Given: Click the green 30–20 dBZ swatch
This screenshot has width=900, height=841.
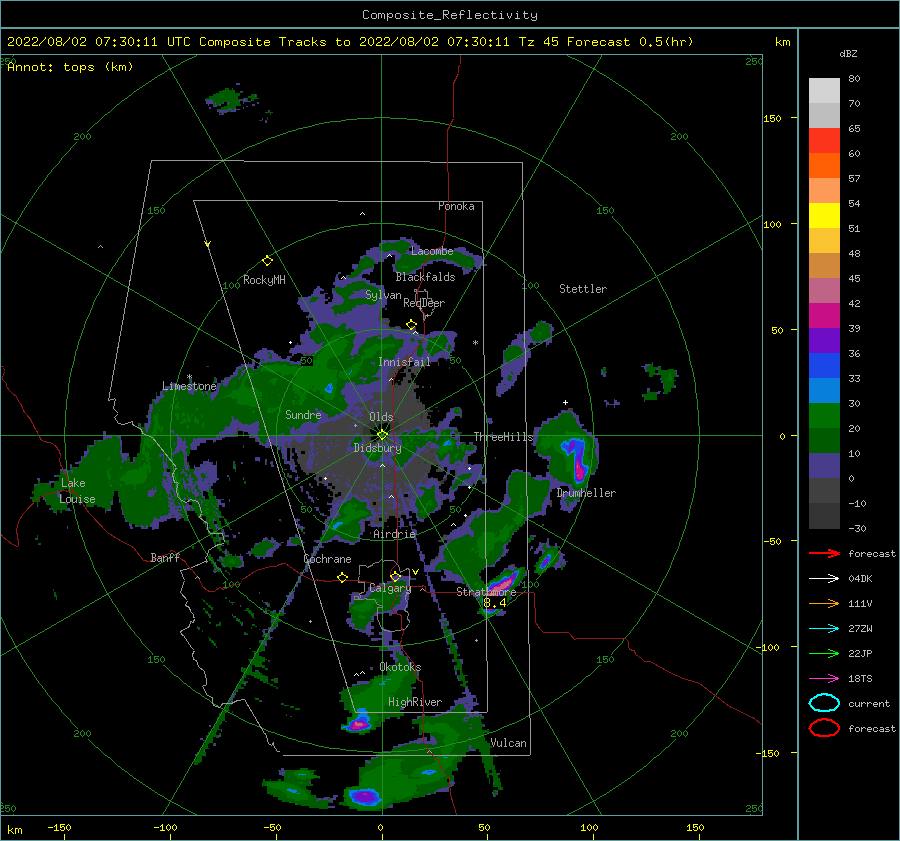Looking at the screenshot, I should 824,415.
